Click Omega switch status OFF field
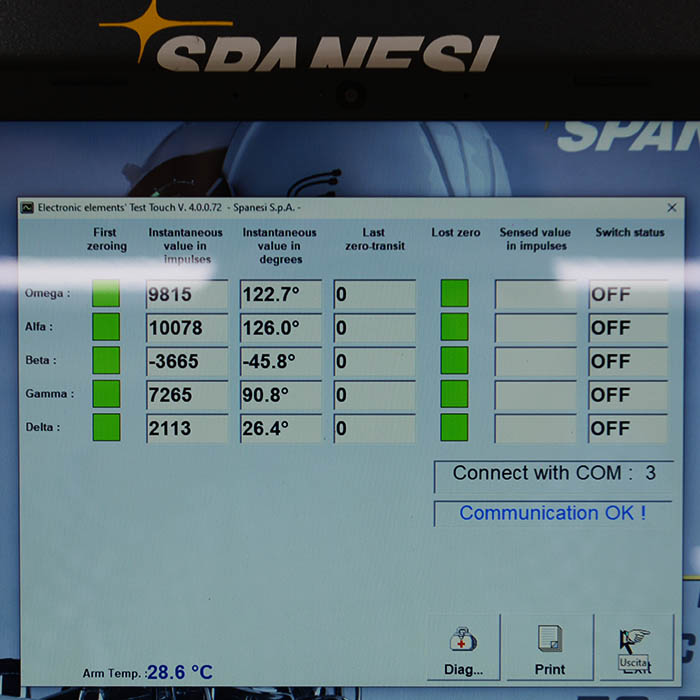 pyautogui.click(x=628, y=295)
